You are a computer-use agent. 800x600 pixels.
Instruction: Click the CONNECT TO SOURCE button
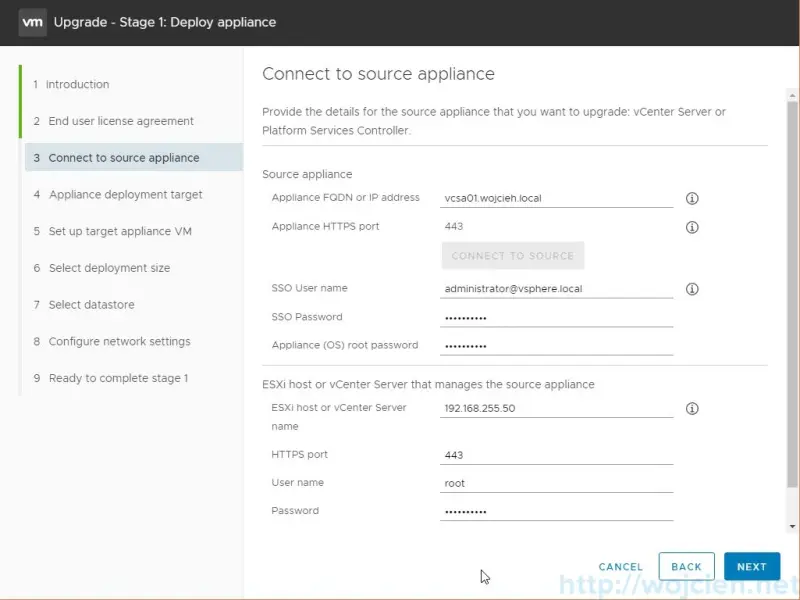(x=512, y=255)
